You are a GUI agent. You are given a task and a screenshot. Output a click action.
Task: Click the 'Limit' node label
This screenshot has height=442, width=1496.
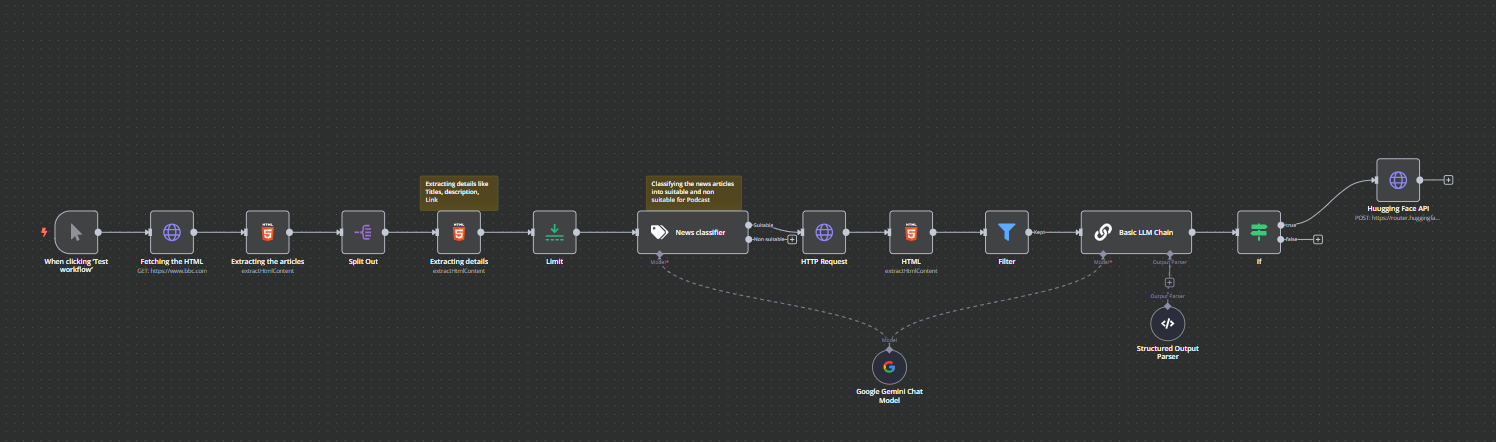click(x=554, y=262)
